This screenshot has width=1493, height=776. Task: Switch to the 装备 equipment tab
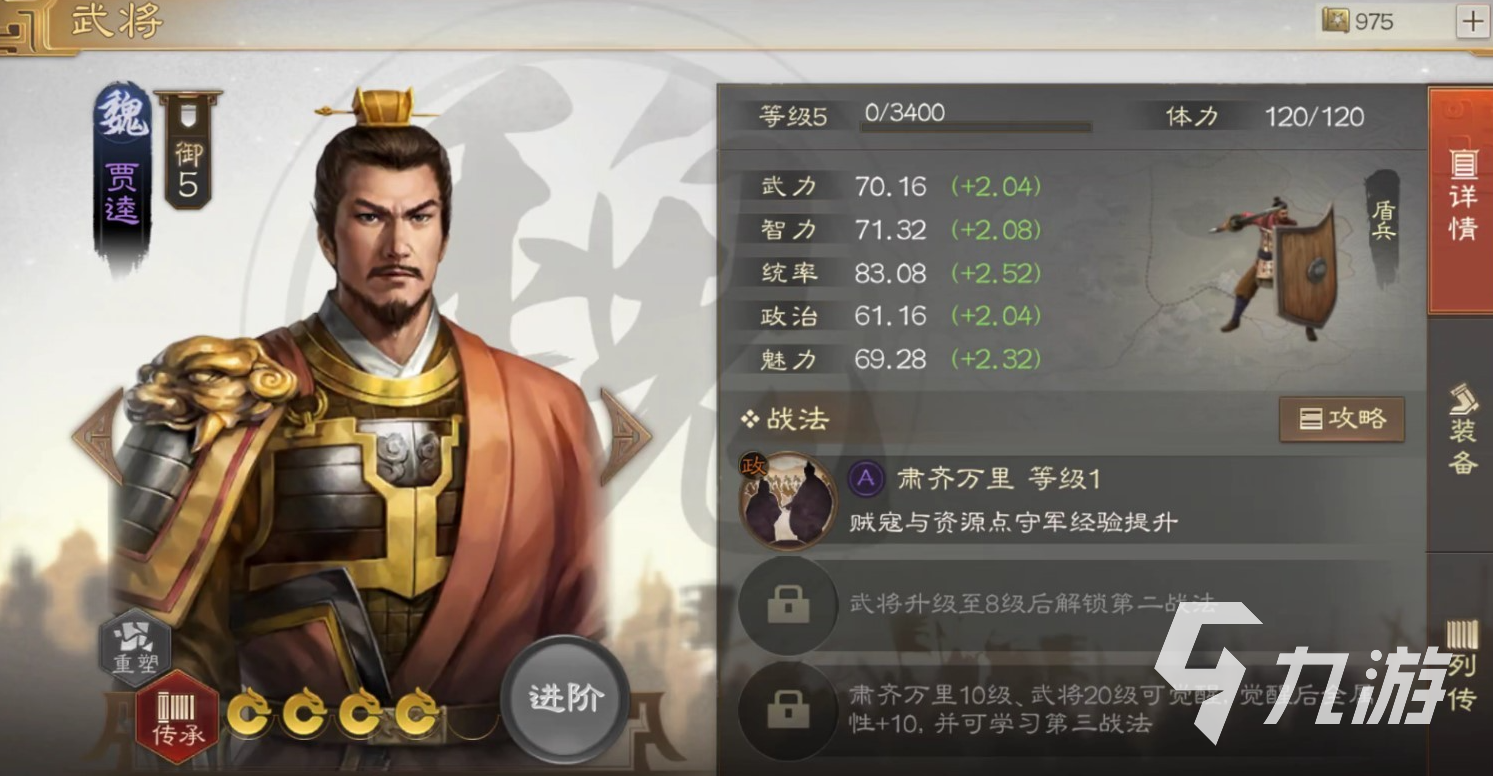(x=1461, y=430)
